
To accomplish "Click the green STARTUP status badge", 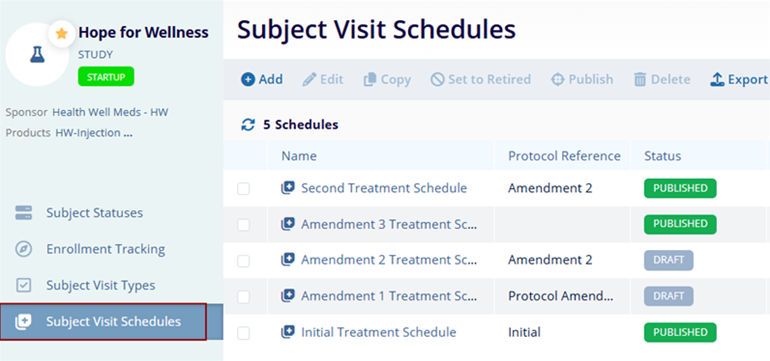I will point(106,77).
